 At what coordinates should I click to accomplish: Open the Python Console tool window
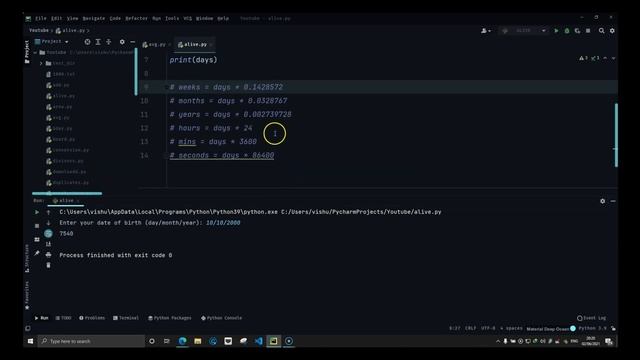(221, 318)
